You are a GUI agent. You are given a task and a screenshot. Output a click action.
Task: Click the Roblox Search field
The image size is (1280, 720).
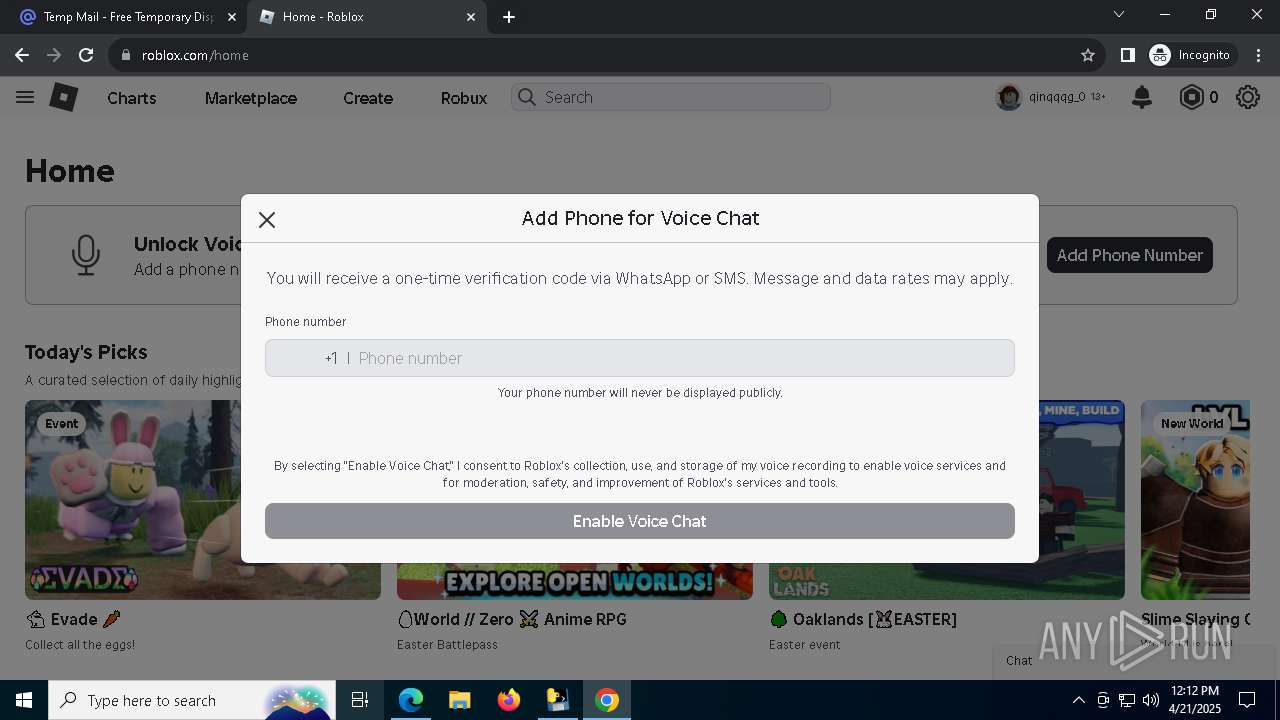[x=671, y=97]
